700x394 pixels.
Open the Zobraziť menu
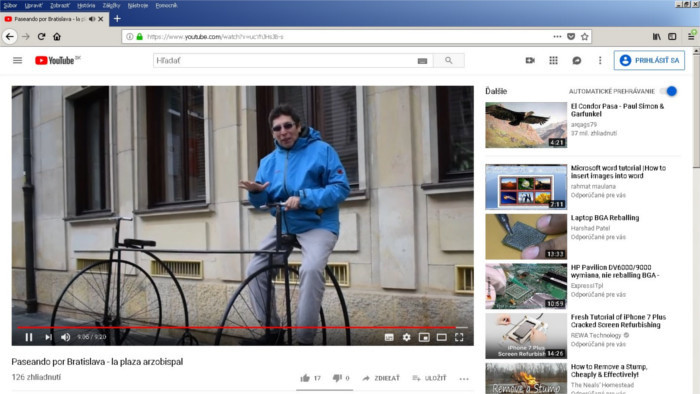60,5
